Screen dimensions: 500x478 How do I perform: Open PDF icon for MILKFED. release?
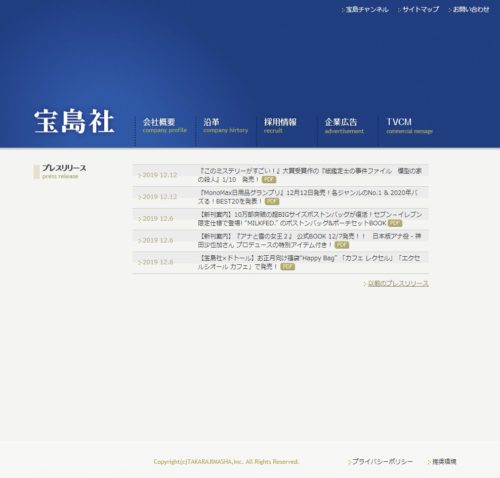pos(395,223)
